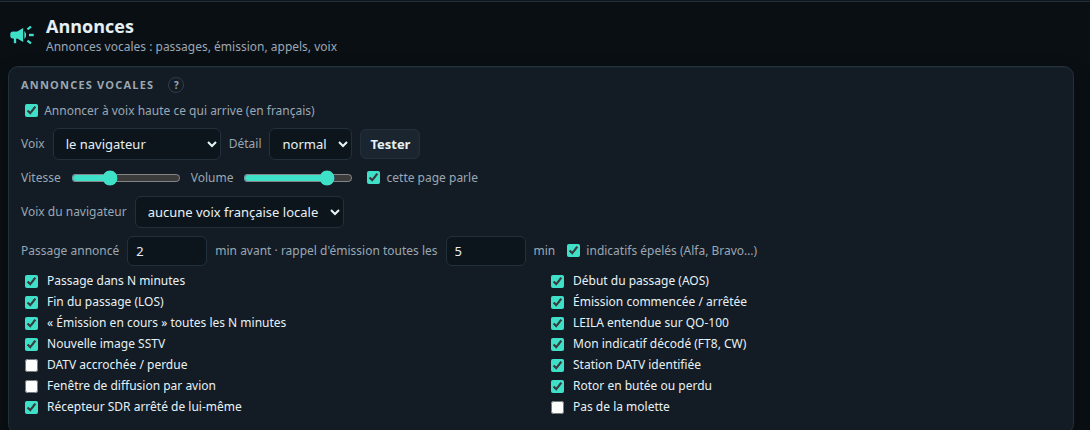Viewport: 1090px width, 430px height.
Task: Enable Fenêtre de diffusion par avion
Action: (x=31, y=386)
